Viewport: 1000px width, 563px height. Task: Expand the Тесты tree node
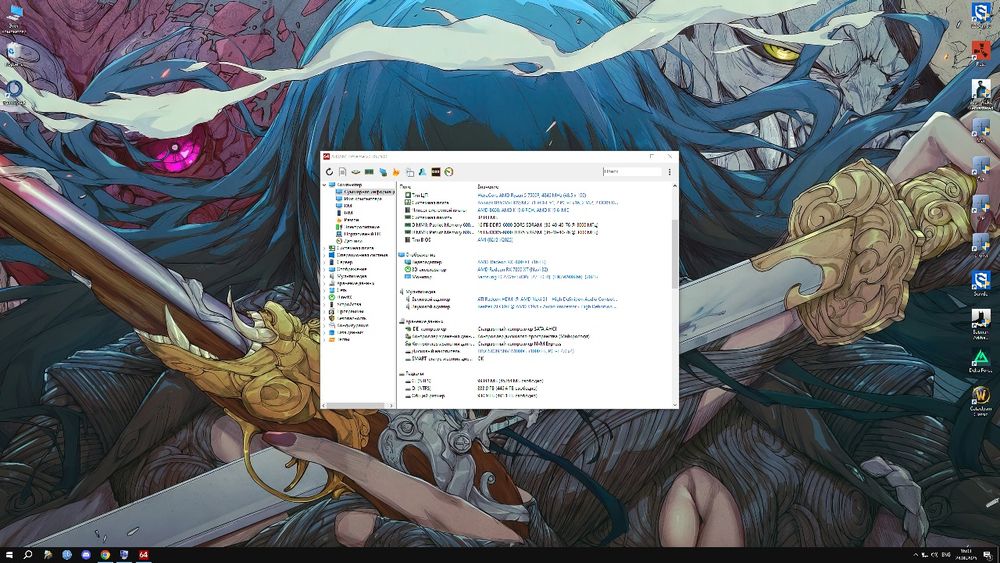(x=325, y=339)
